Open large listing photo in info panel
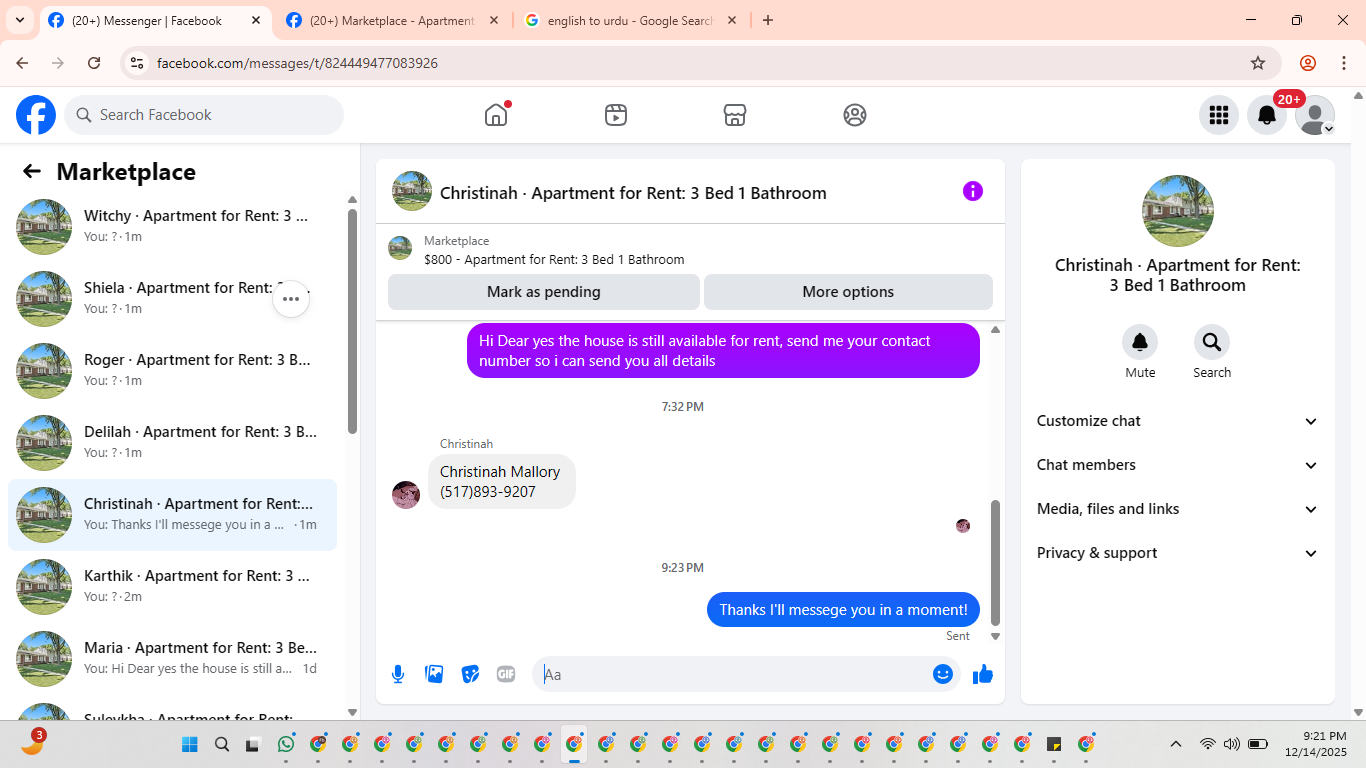Screen dimensions: 1366x768 pyautogui.click(x=1178, y=211)
